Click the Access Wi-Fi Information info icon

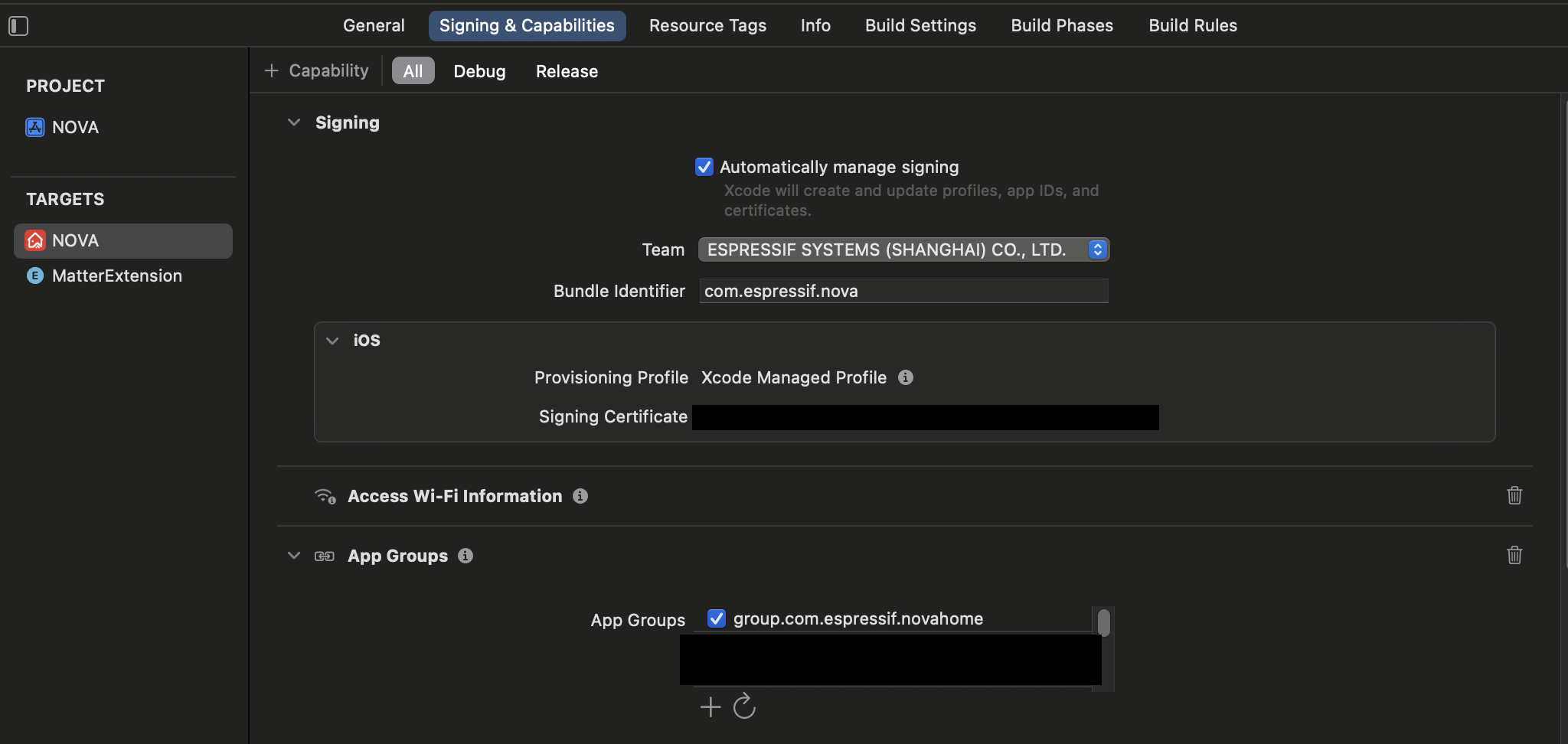click(x=580, y=496)
